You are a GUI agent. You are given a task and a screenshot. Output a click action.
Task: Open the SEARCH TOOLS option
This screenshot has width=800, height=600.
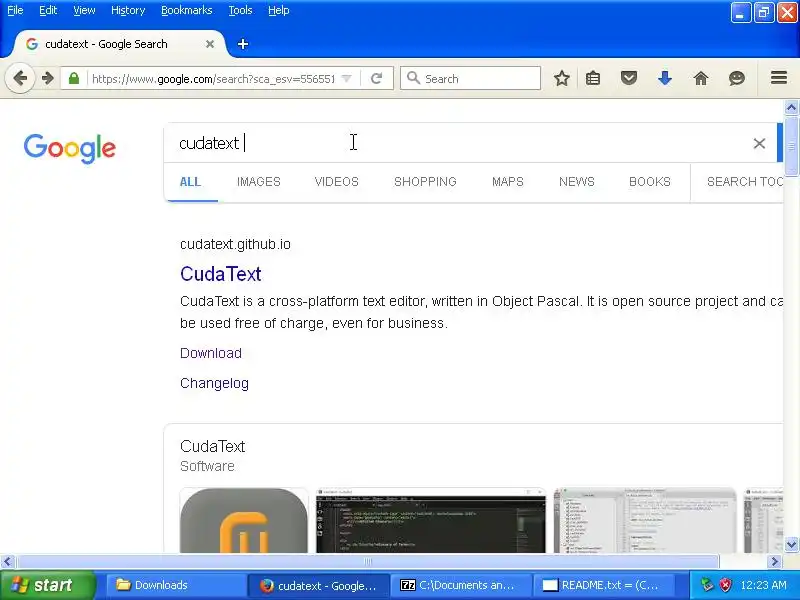(744, 182)
